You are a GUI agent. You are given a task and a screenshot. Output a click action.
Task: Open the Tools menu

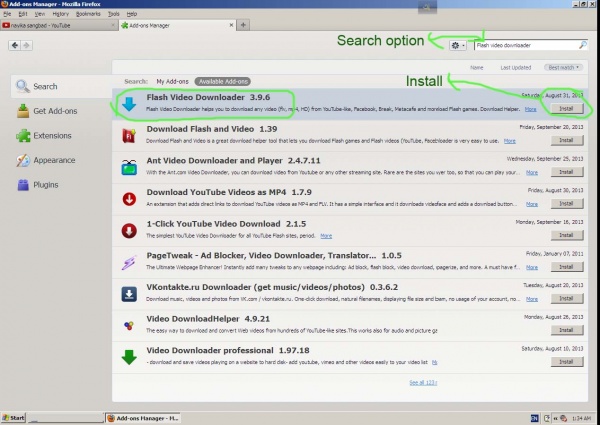point(113,14)
